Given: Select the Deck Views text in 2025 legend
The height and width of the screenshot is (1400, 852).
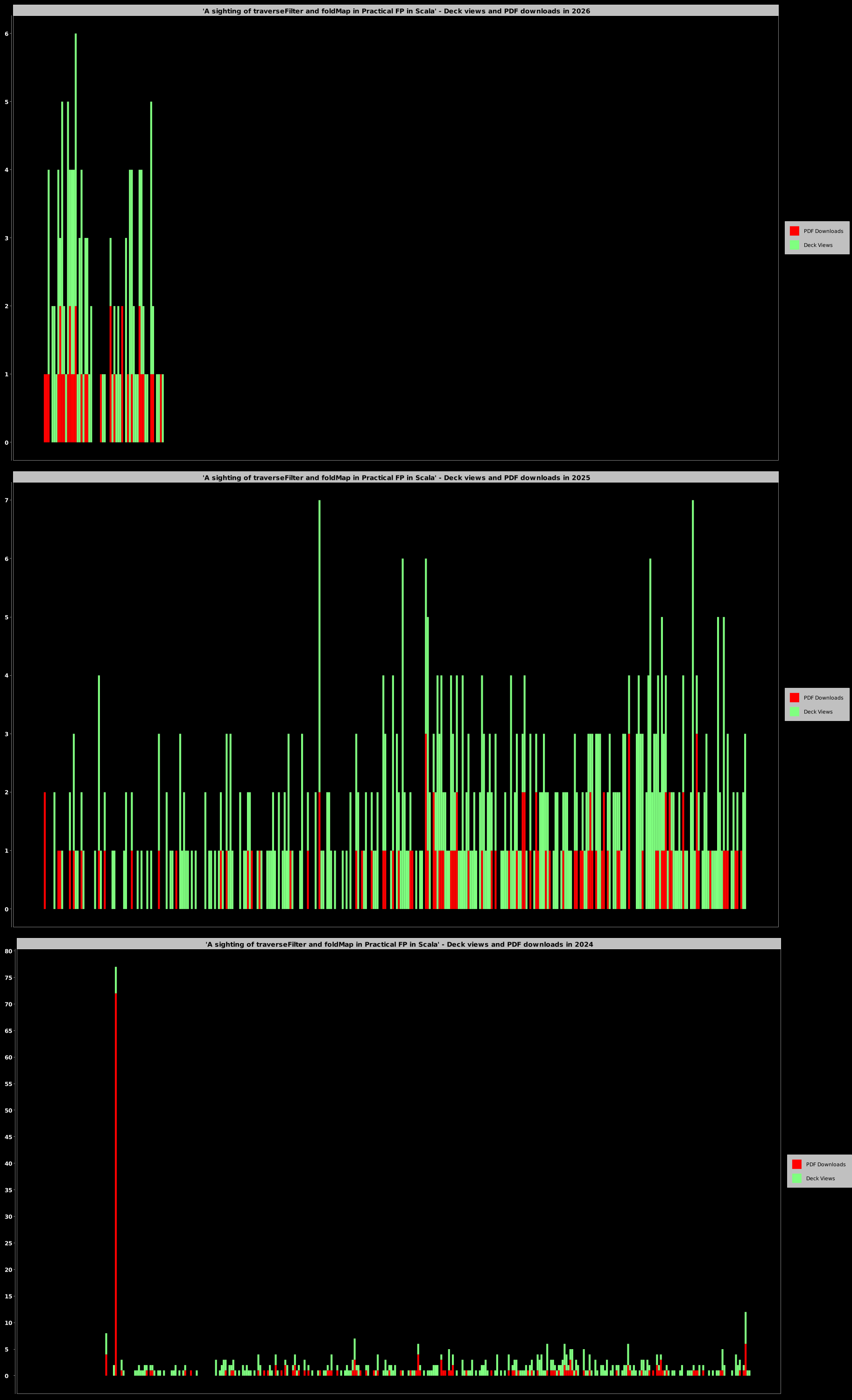Looking at the screenshot, I should [x=818, y=712].
